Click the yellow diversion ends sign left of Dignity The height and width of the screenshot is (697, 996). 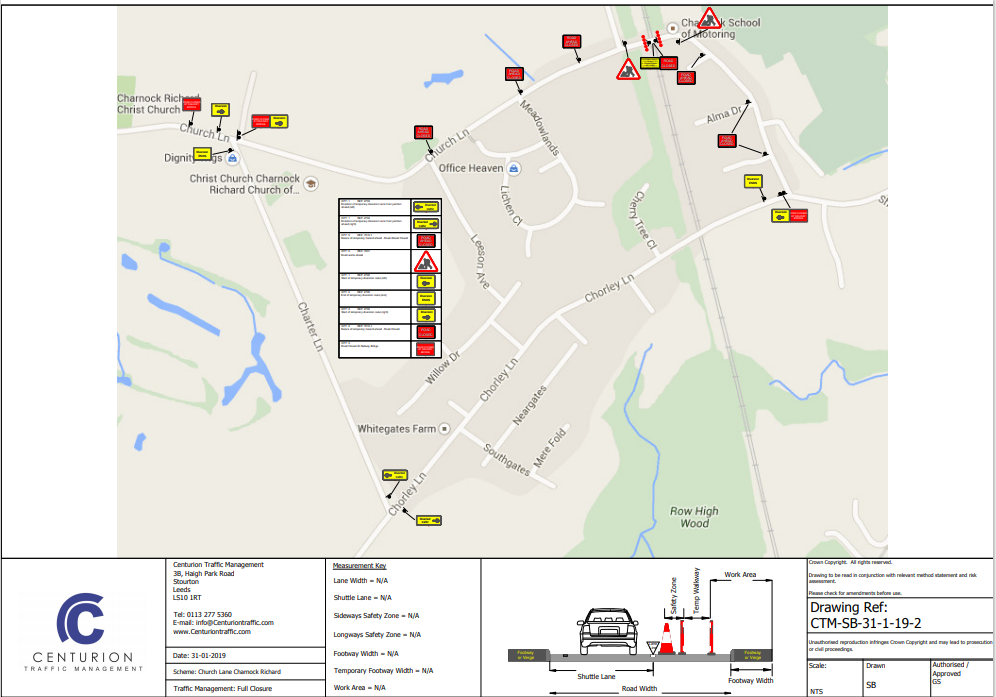pyautogui.click(x=202, y=154)
